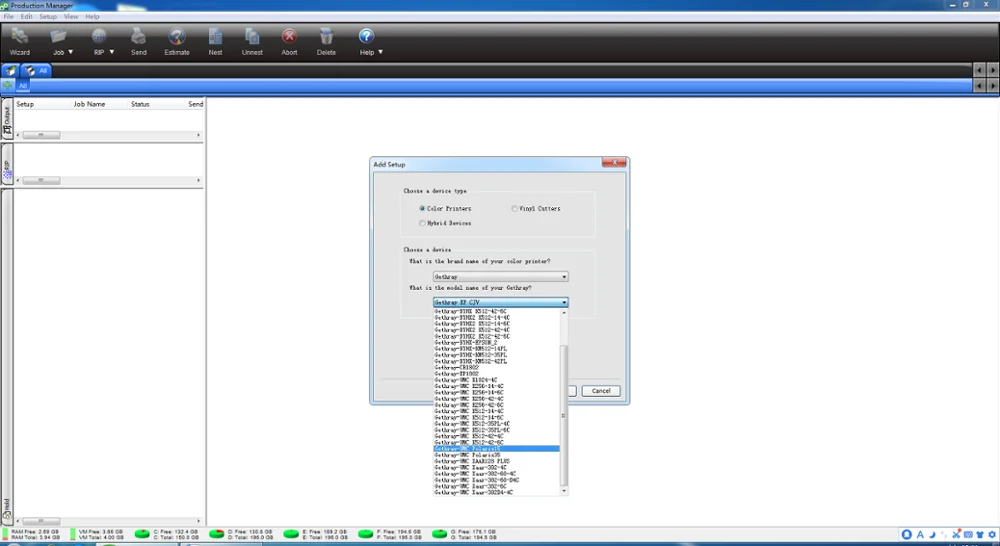Expand the Help toolbar dropdown arrow
Viewport: 1000px width, 546px height.
[381, 52]
